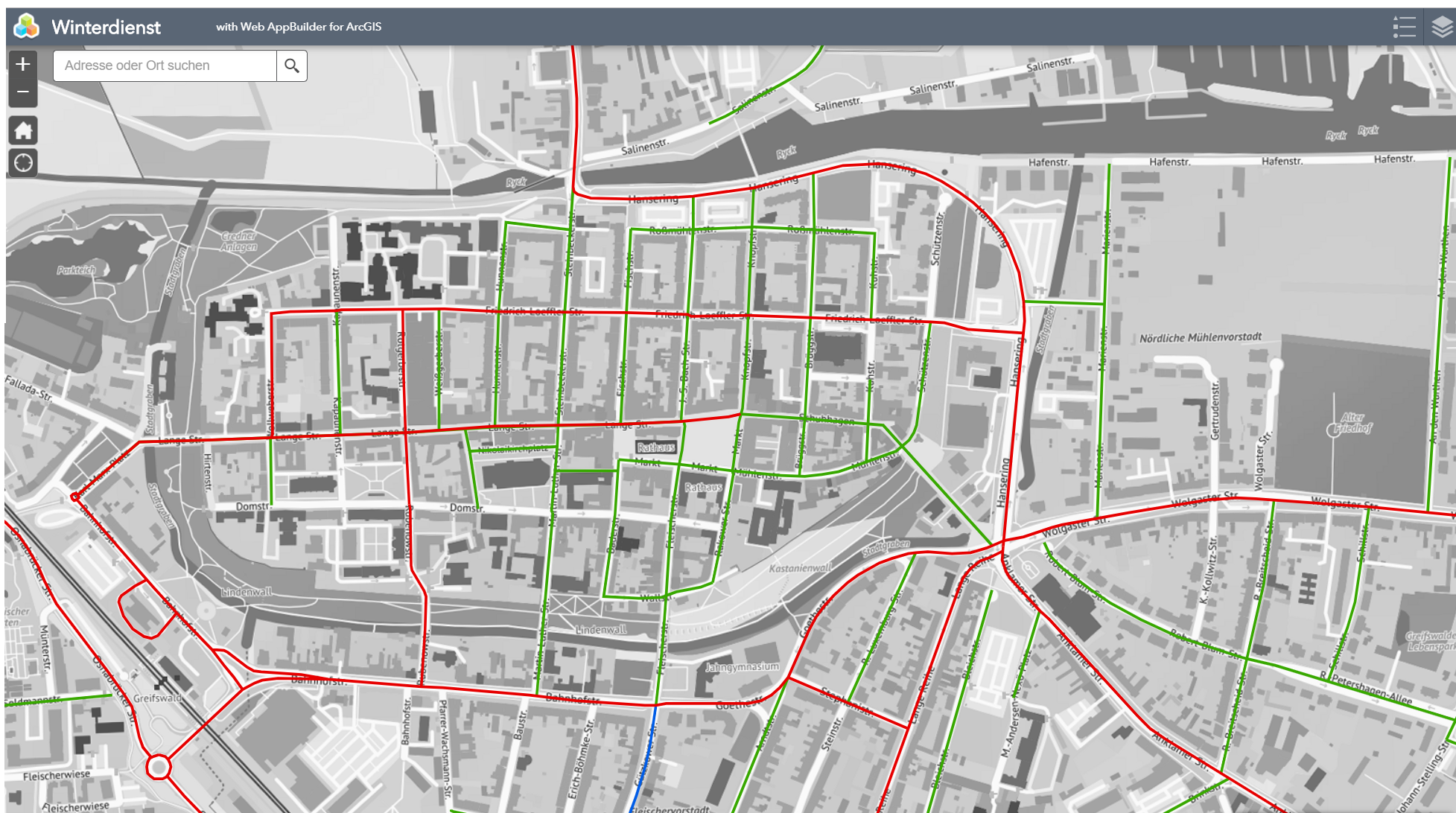Click the Web AppBuilder for ArcGIS subtitle
Screen dimensions: 1456x813
coord(299,27)
